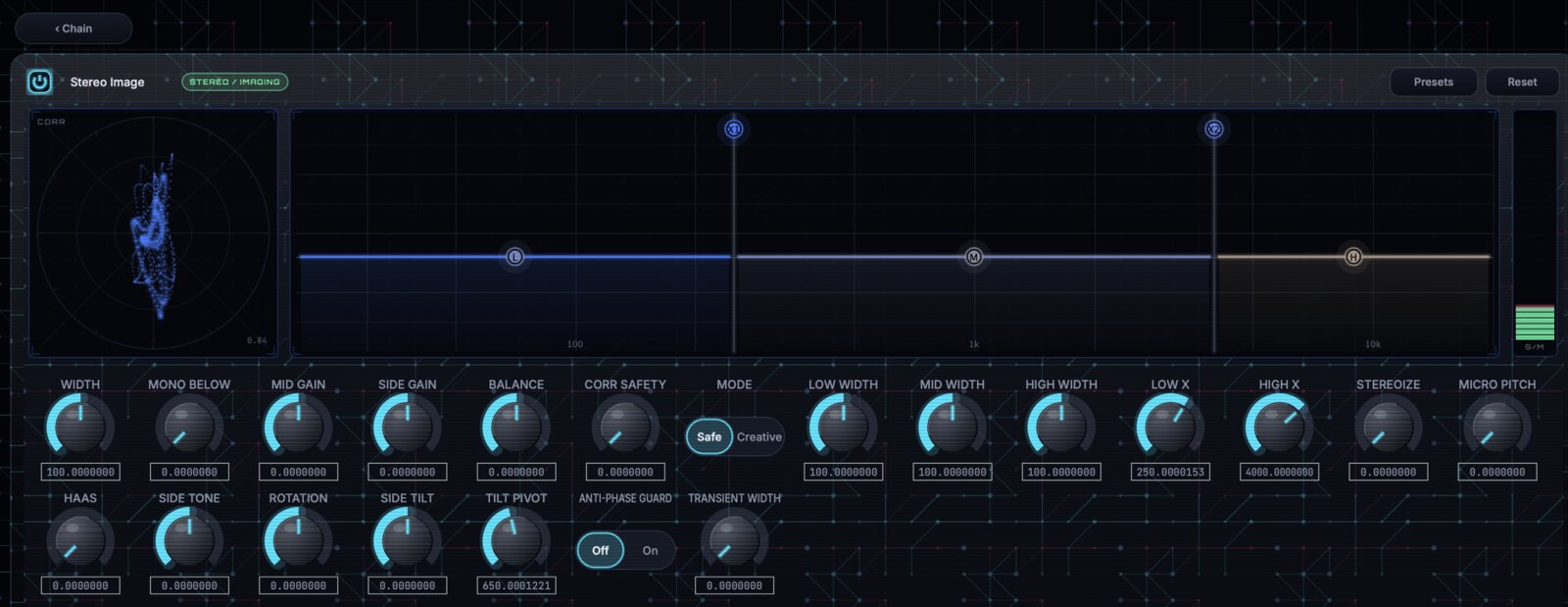Click the Side Tone value field
The width and height of the screenshot is (1568, 607).
click(189, 585)
